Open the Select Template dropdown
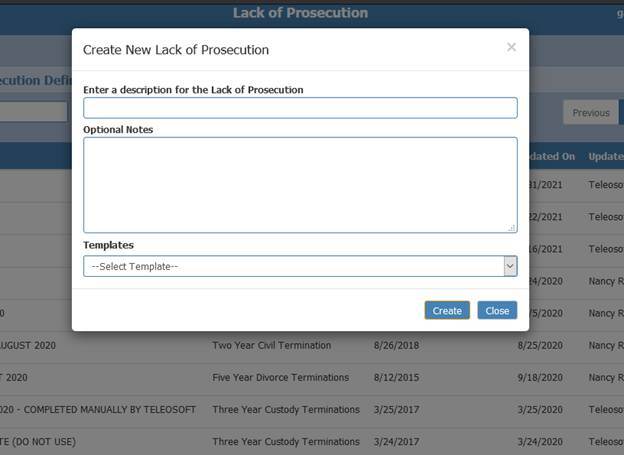624x455 pixels. click(x=300, y=266)
